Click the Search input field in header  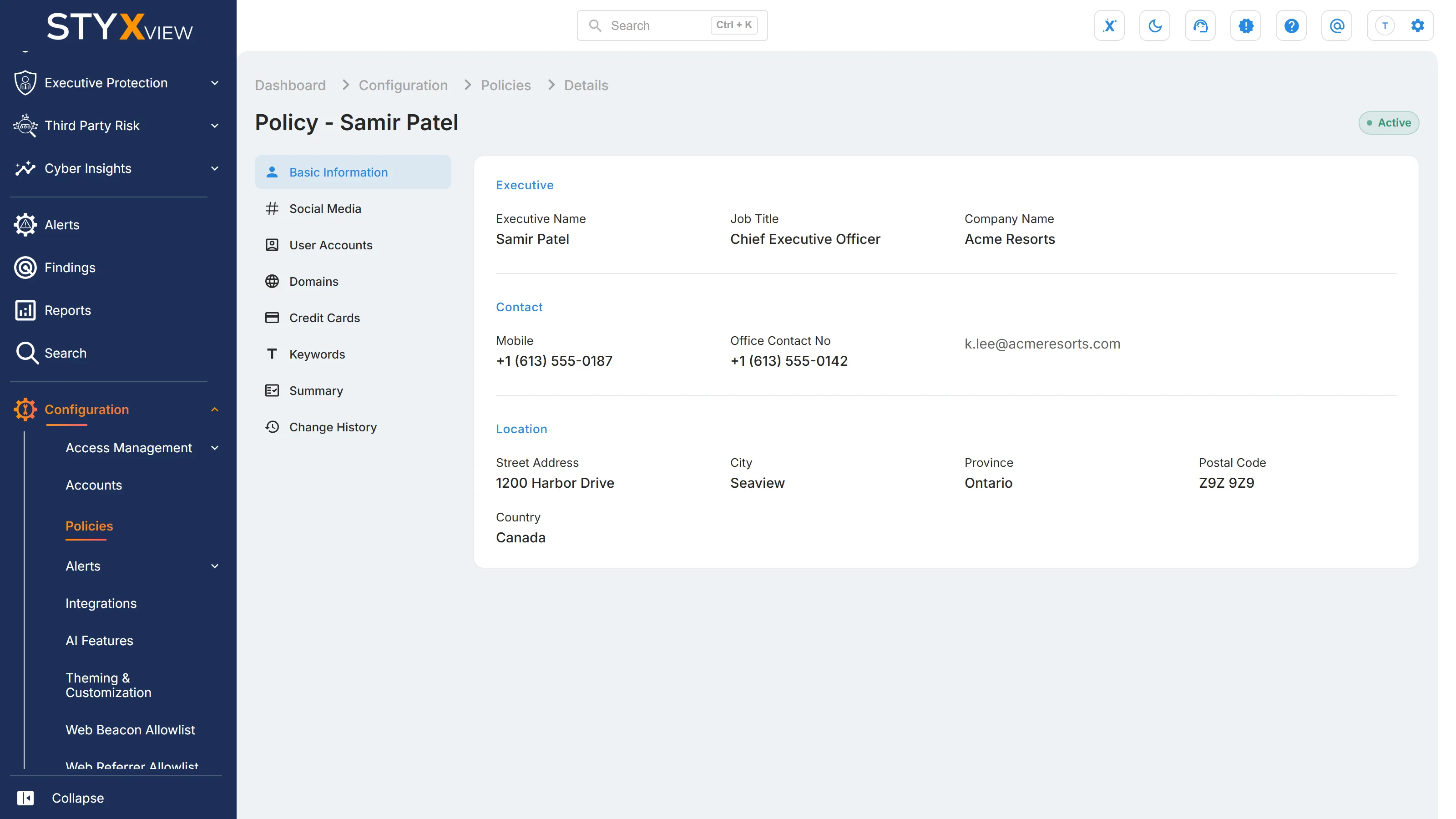(672, 25)
